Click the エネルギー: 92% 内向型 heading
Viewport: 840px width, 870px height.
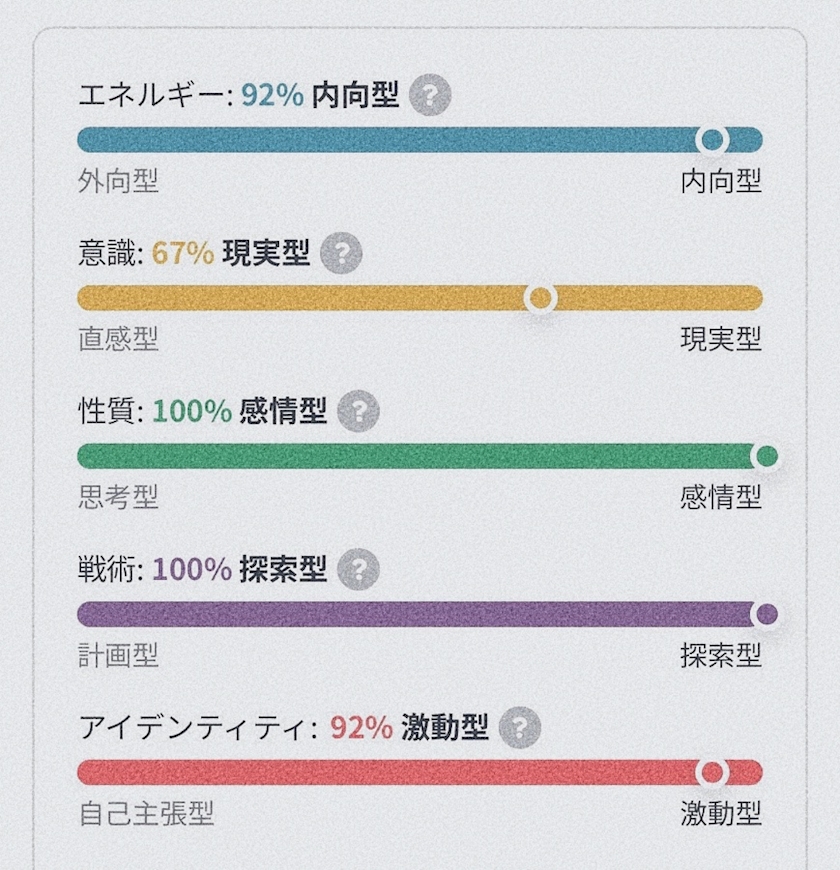click(x=239, y=95)
